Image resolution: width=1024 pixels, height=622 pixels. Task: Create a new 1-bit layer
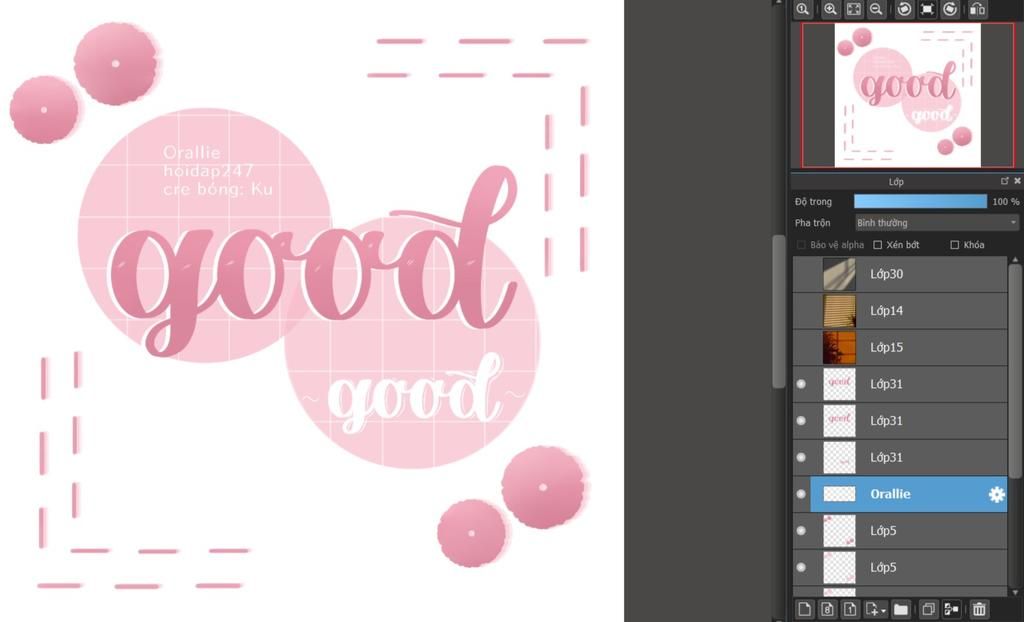coord(850,610)
